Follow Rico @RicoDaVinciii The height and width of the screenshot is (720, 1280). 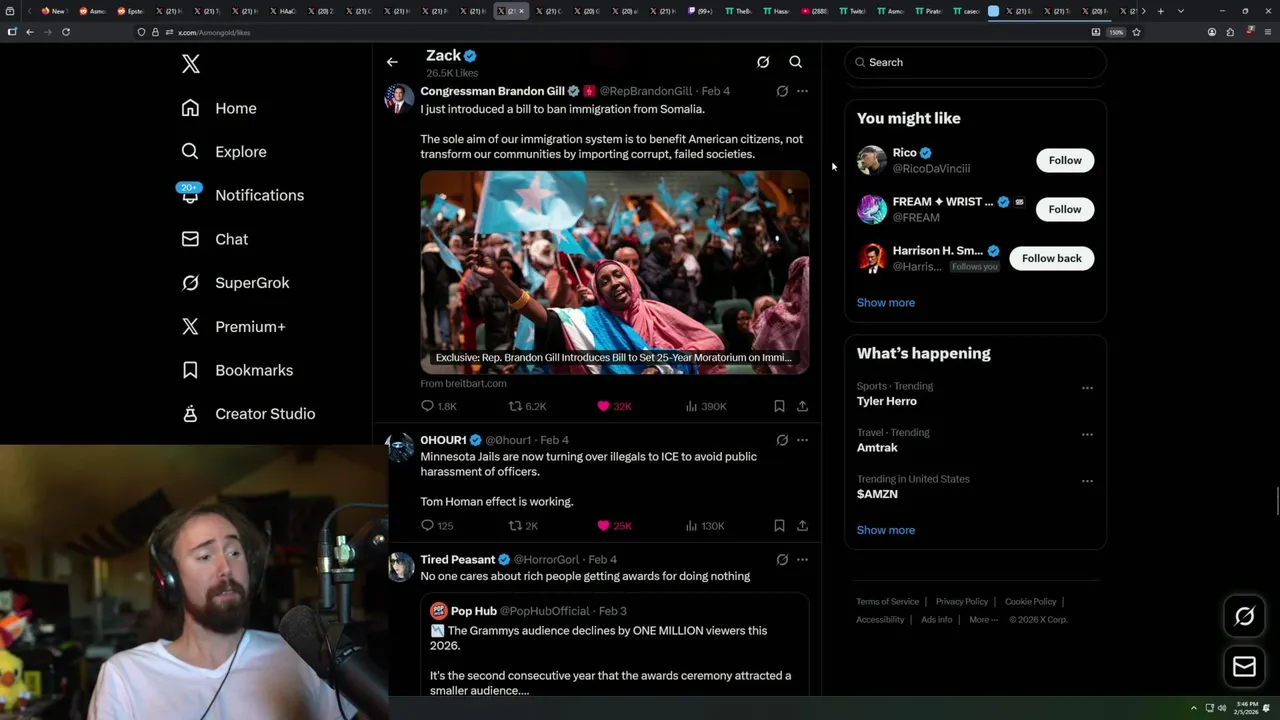(1065, 160)
